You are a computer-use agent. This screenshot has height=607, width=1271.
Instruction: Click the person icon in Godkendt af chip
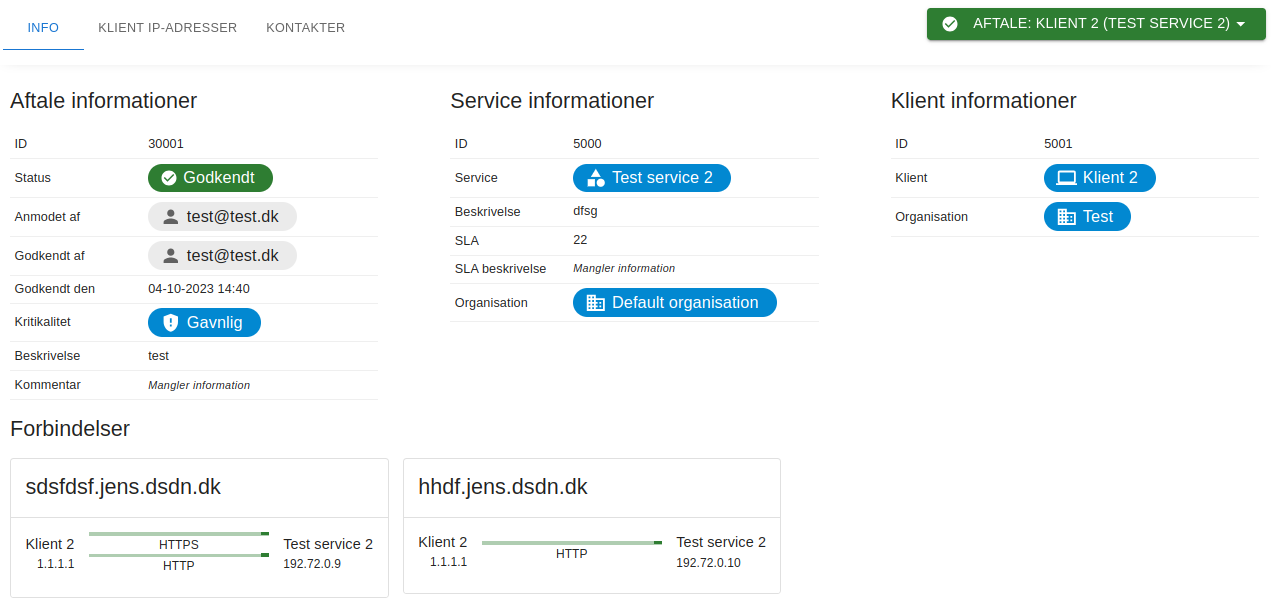tap(170, 256)
